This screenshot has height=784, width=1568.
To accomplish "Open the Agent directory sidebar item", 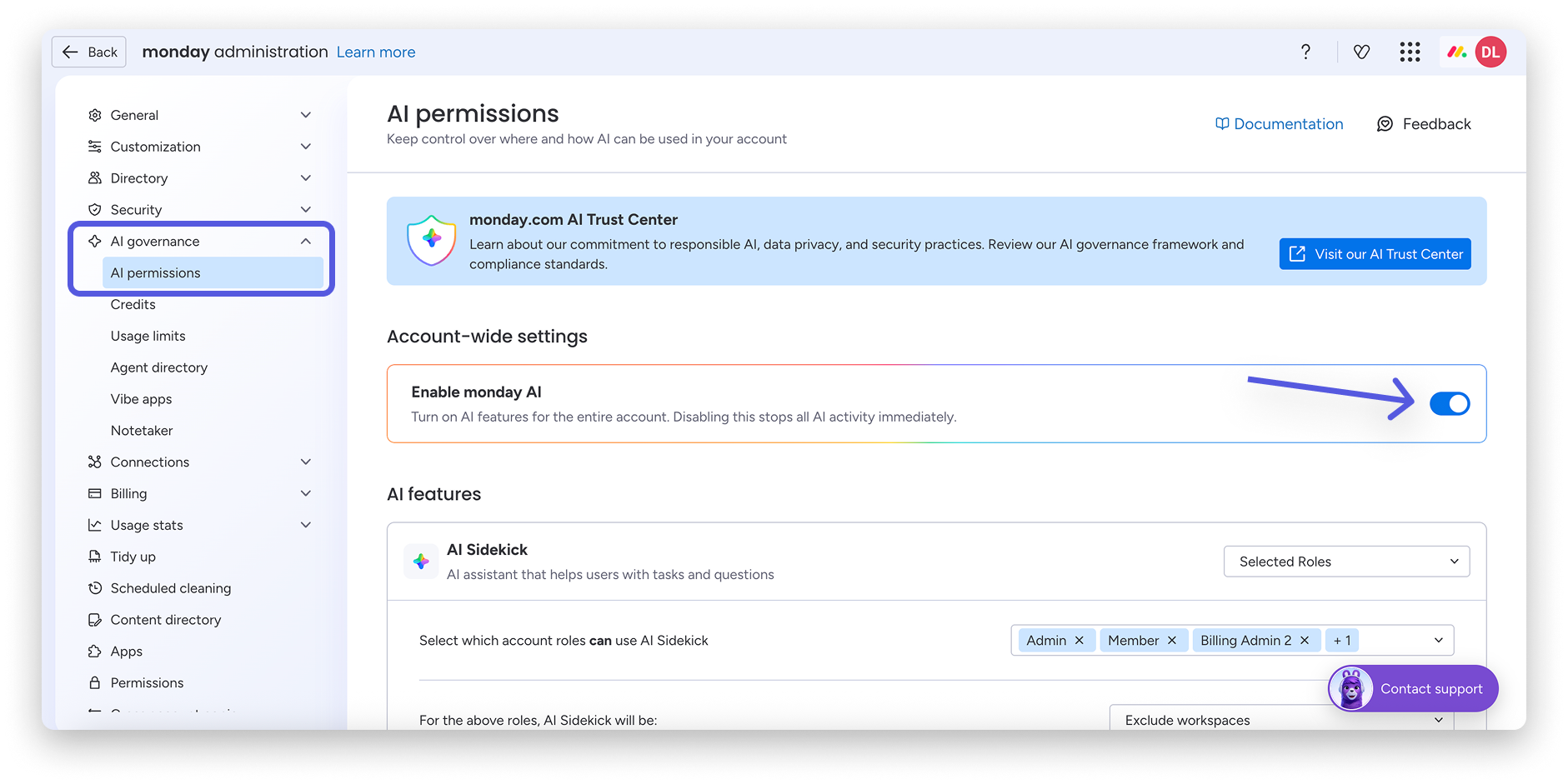I will [x=159, y=368].
